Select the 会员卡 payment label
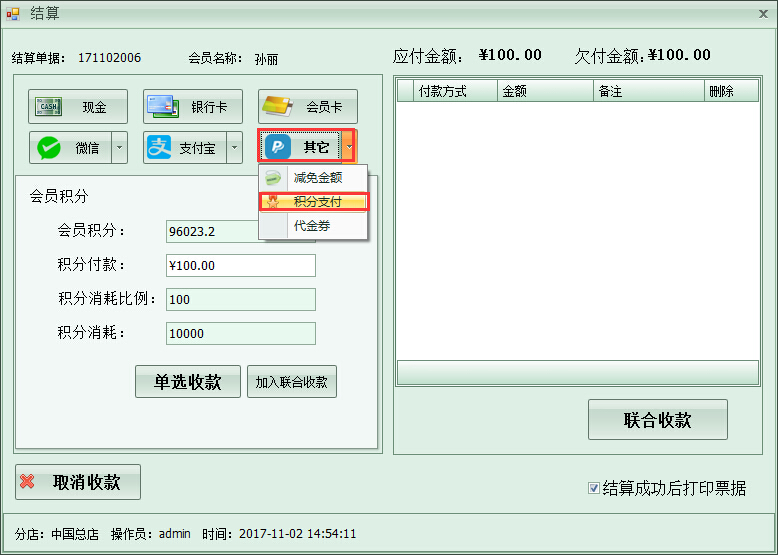Viewport: 778px width, 555px height. pyautogui.click(x=324, y=107)
